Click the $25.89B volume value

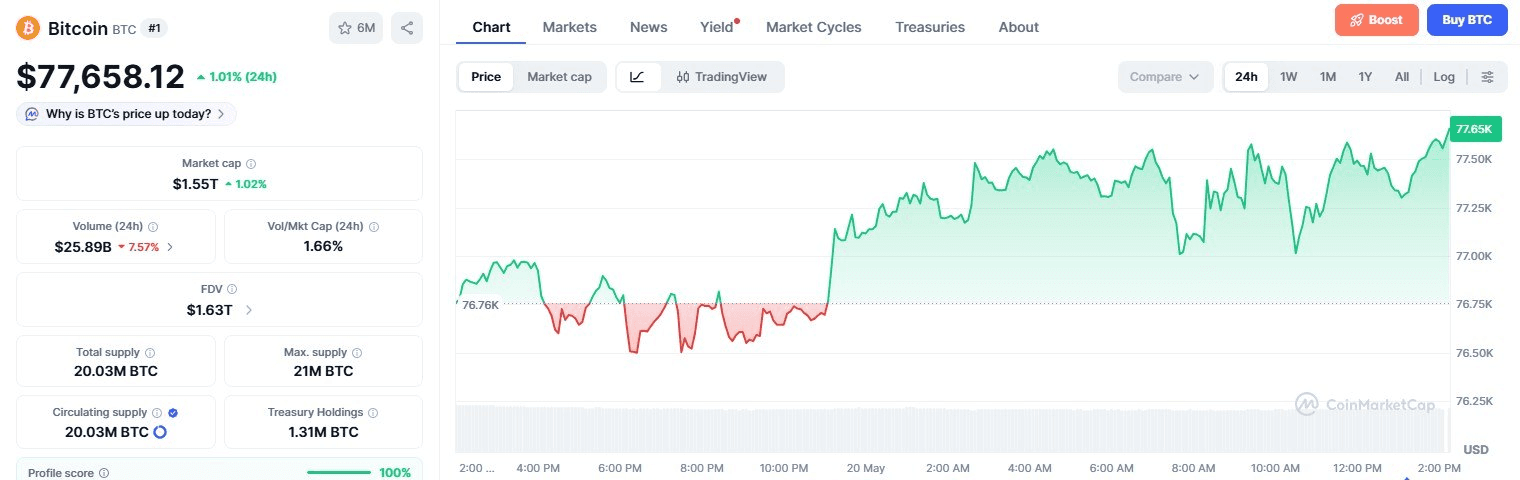(x=83, y=246)
